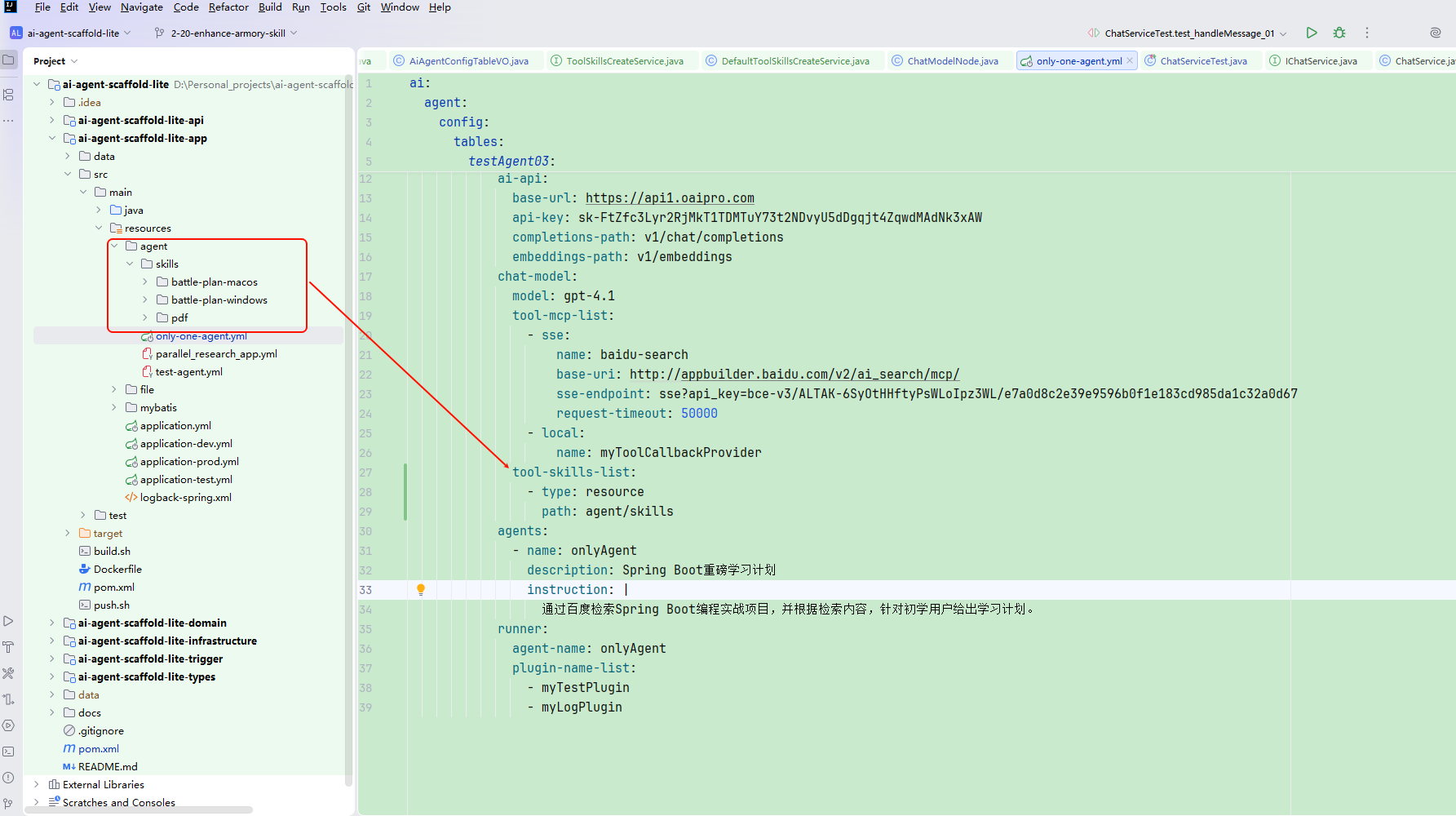Expand the battle-plan-macos folder
The image size is (1456, 816).
click(145, 282)
